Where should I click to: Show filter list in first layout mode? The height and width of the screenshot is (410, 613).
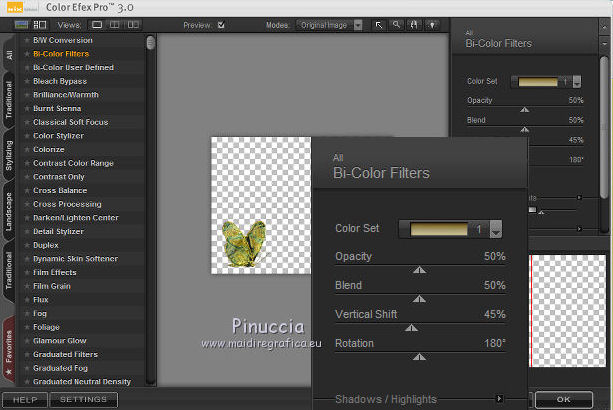[23, 24]
